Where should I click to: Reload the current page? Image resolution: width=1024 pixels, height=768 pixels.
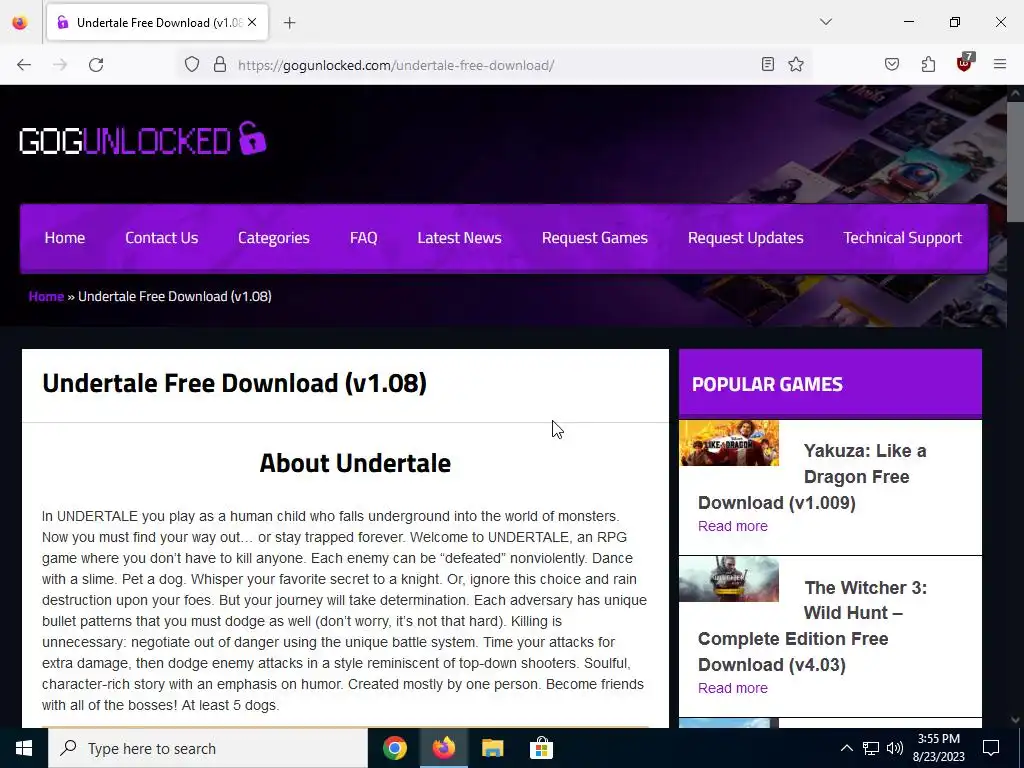96,65
